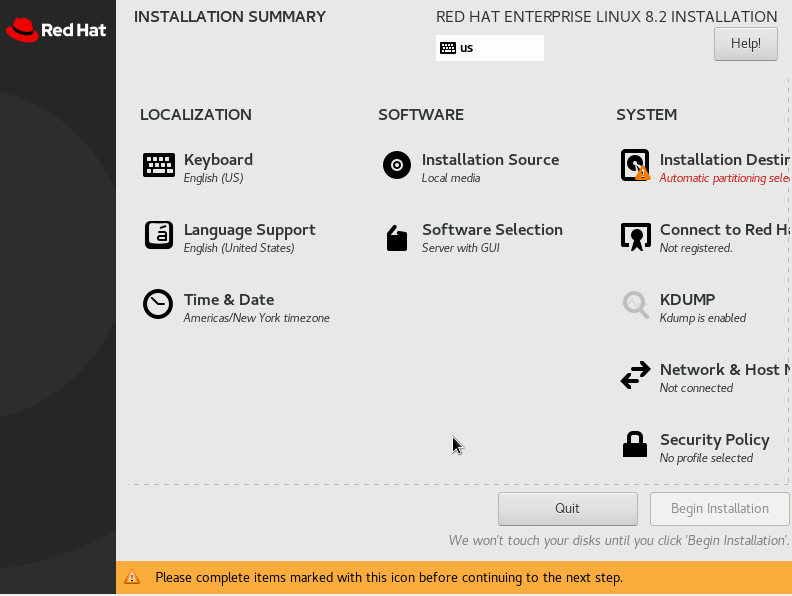Open the Time & Date settings label
This screenshot has height=596, width=792.
(x=229, y=300)
